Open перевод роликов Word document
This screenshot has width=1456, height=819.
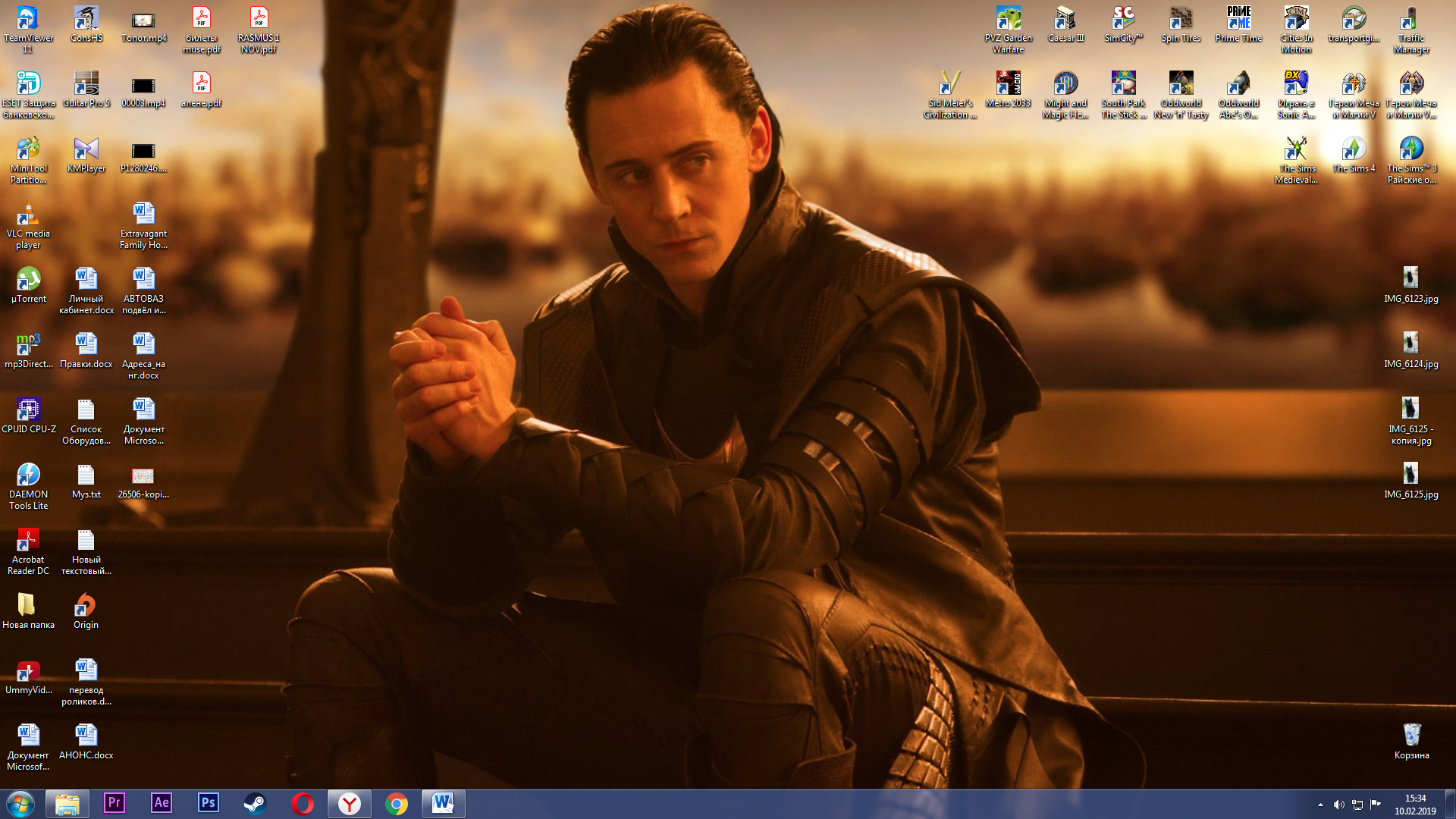[86, 682]
